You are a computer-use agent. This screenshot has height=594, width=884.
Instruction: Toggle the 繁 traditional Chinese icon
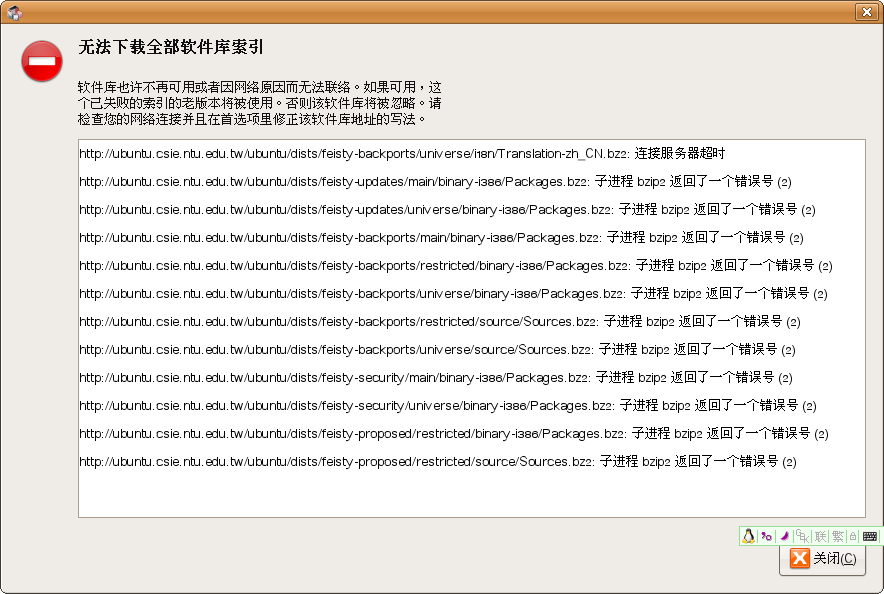[838, 536]
